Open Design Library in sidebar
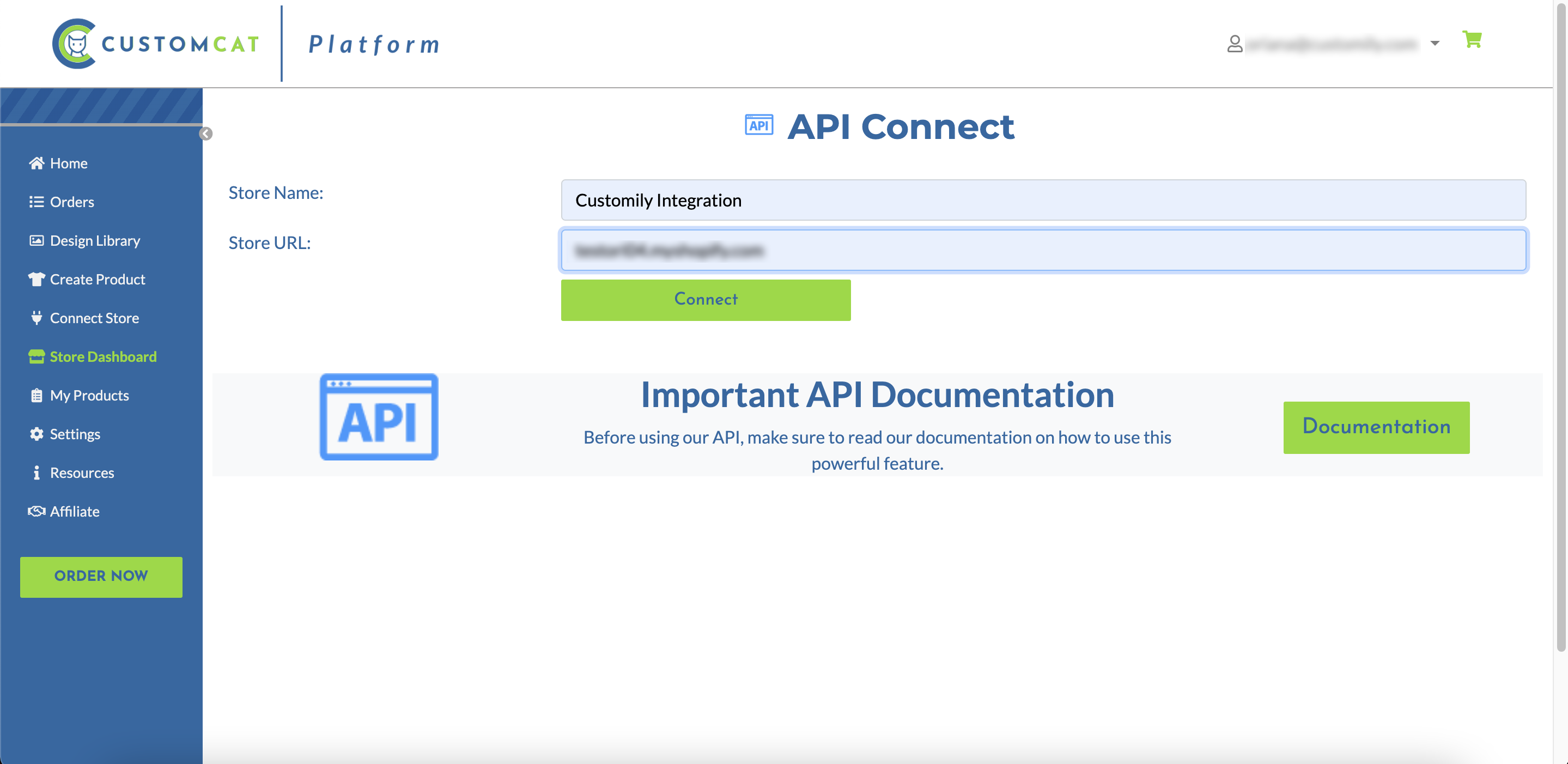Screen dimensions: 1568x764 pos(95,240)
